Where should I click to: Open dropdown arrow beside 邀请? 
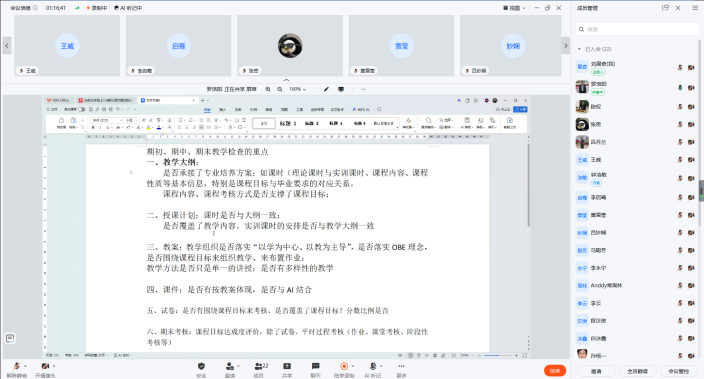[238, 366]
